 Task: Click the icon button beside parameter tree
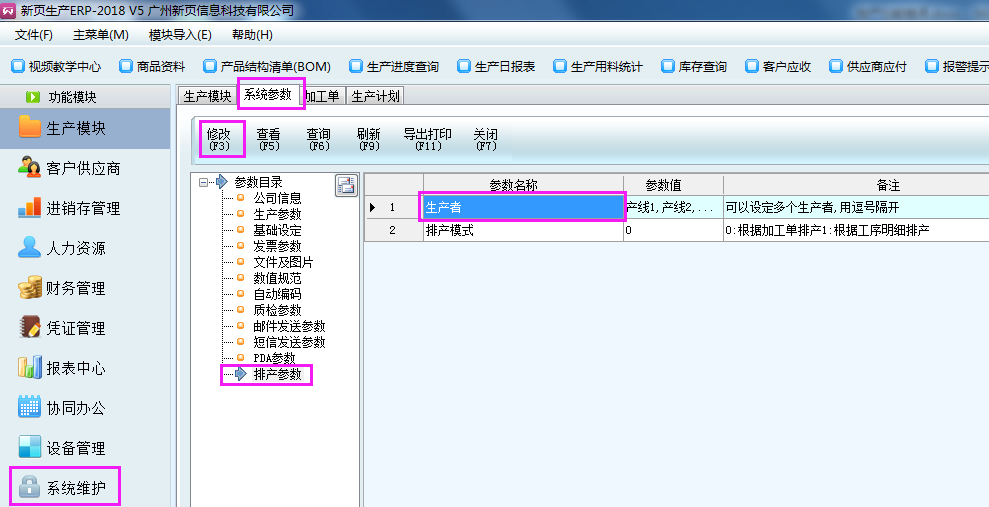point(346,185)
